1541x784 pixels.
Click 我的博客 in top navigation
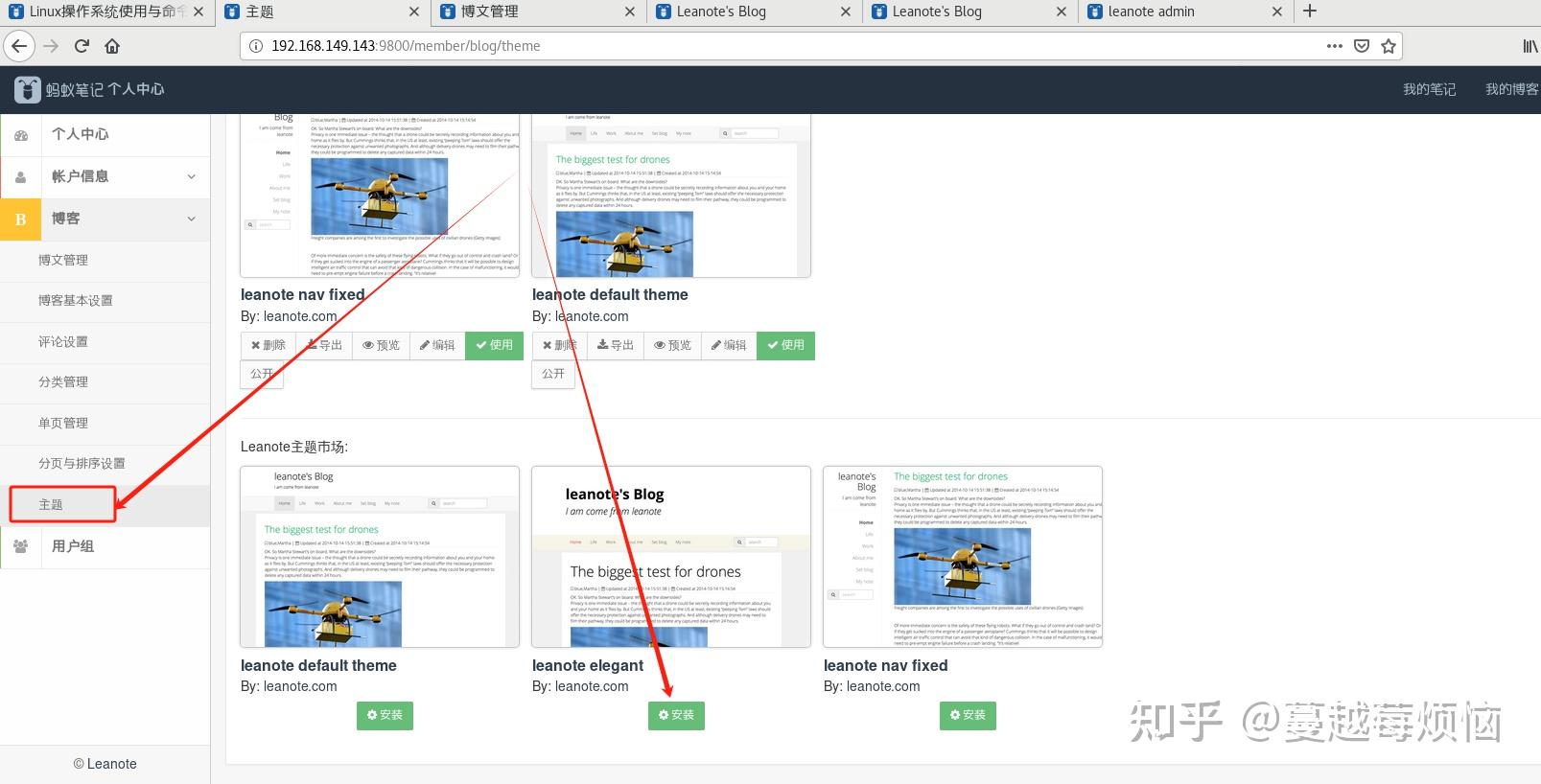tap(1512, 89)
